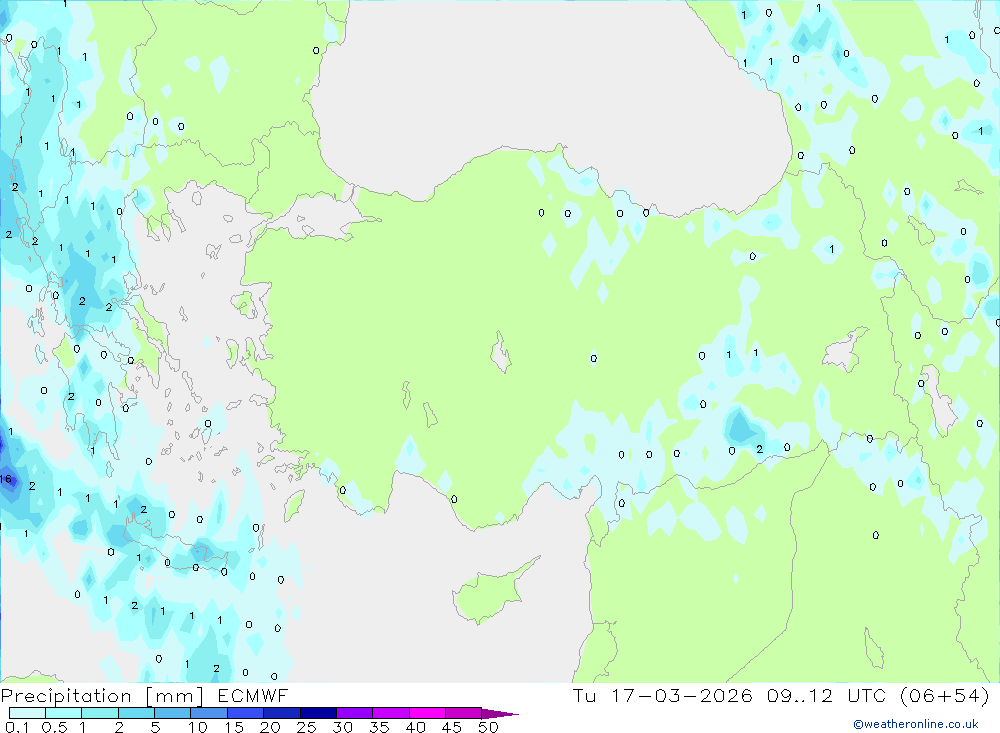1000x733 pixels.
Task: Choose the 20–25 mm legend color box
Action: (x=282, y=713)
